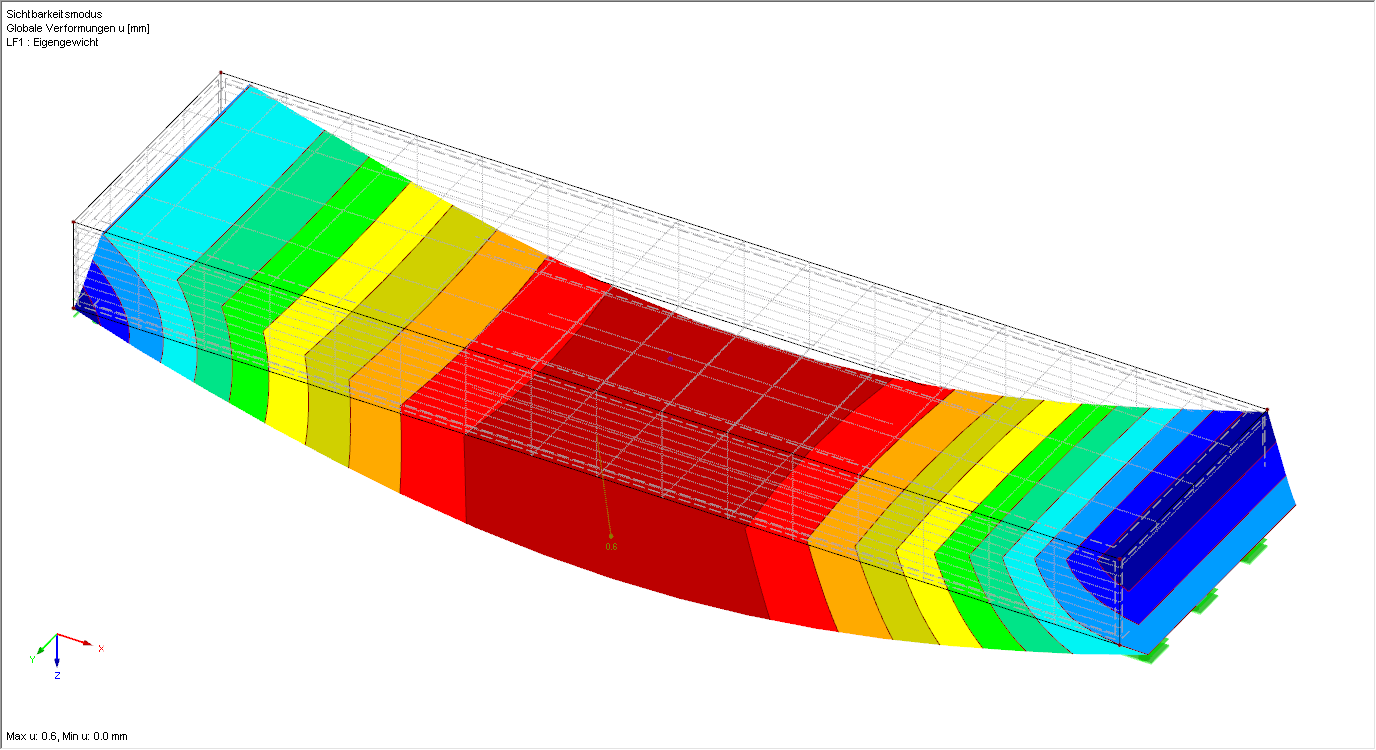Click the 'Globale Verformungen u [mm]' text
Screen dimensions: 1376x750
tap(78, 28)
